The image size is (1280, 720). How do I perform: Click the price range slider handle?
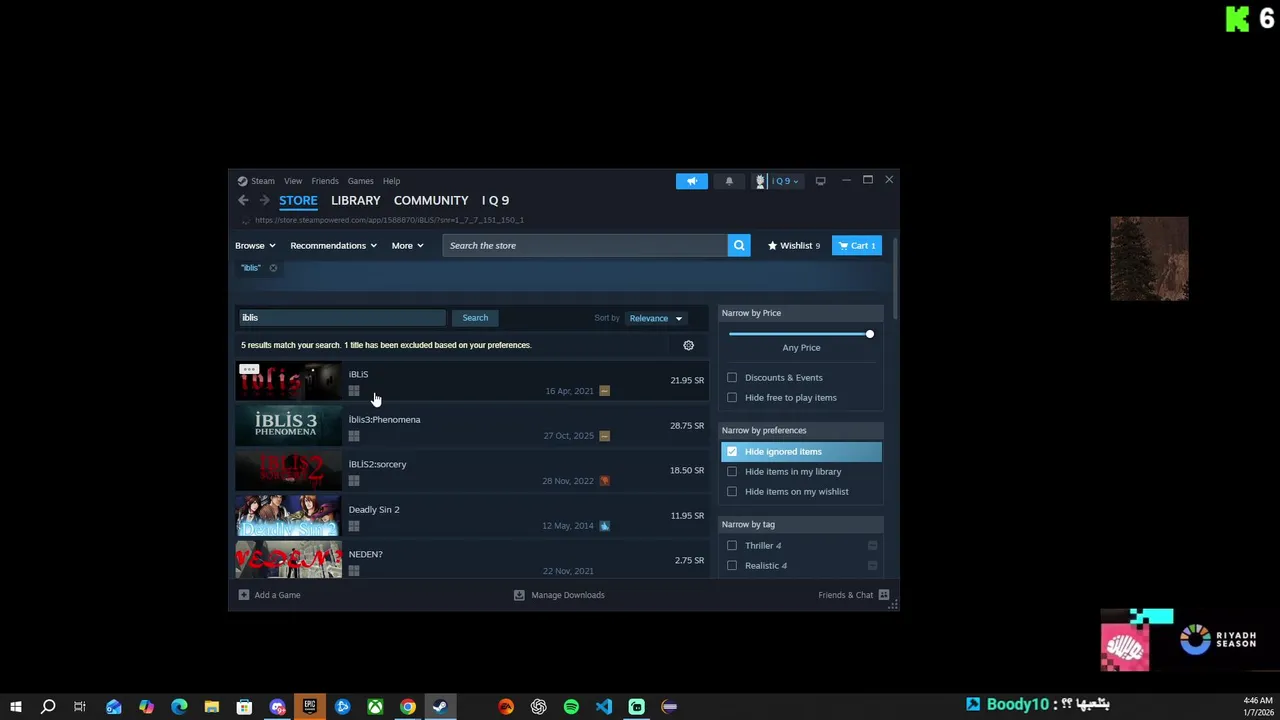[869, 334]
